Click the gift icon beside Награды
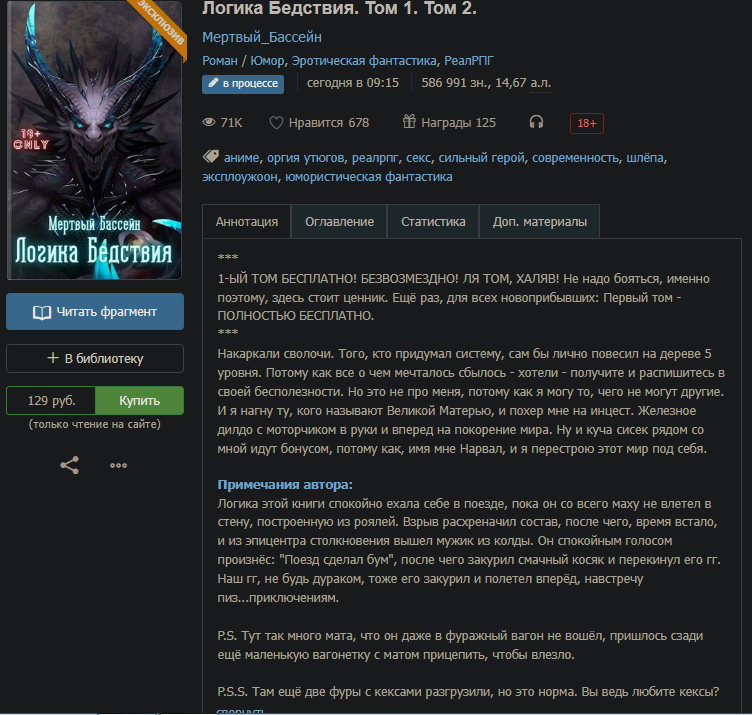This screenshot has width=752, height=715. [409, 122]
